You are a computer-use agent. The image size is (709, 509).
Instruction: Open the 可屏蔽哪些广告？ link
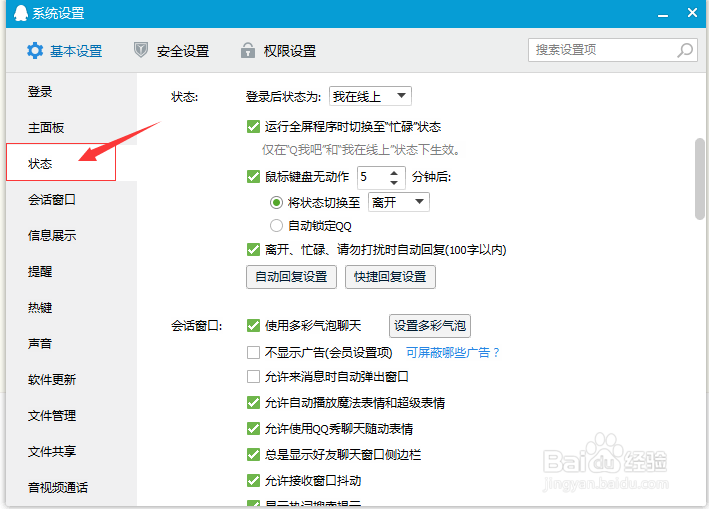(453, 353)
